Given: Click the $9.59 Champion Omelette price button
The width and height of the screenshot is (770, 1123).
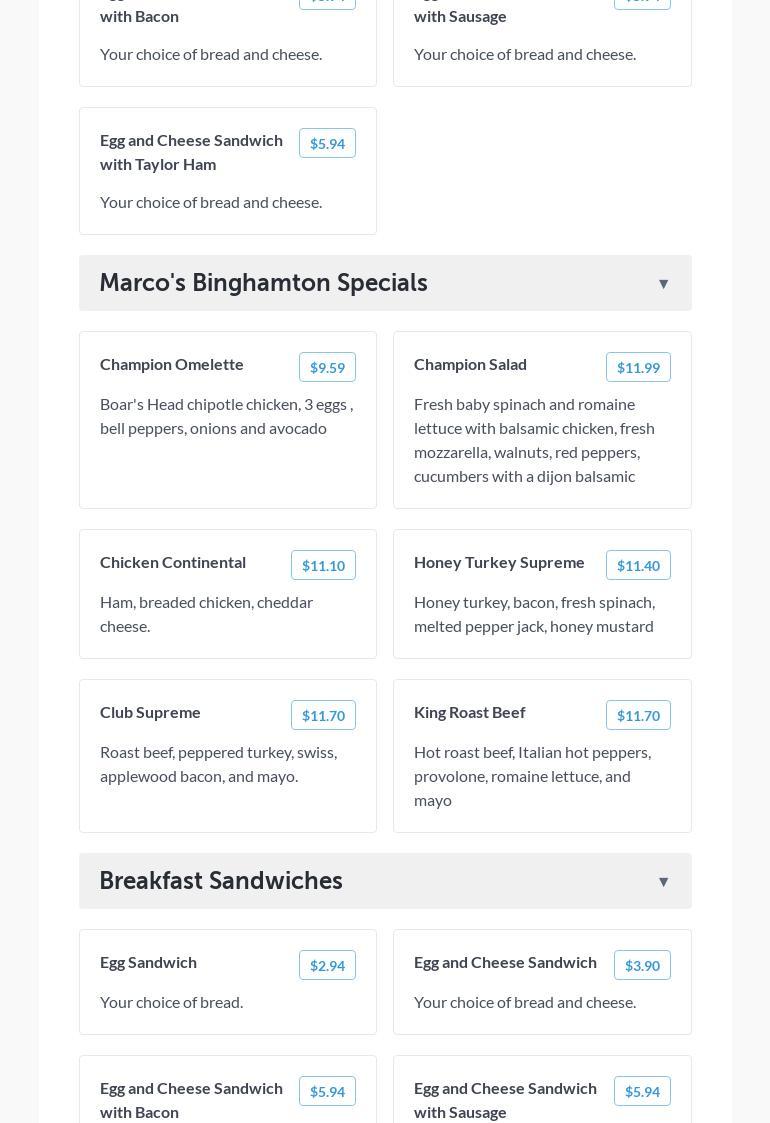Looking at the screenshot, I should point(327,367).
